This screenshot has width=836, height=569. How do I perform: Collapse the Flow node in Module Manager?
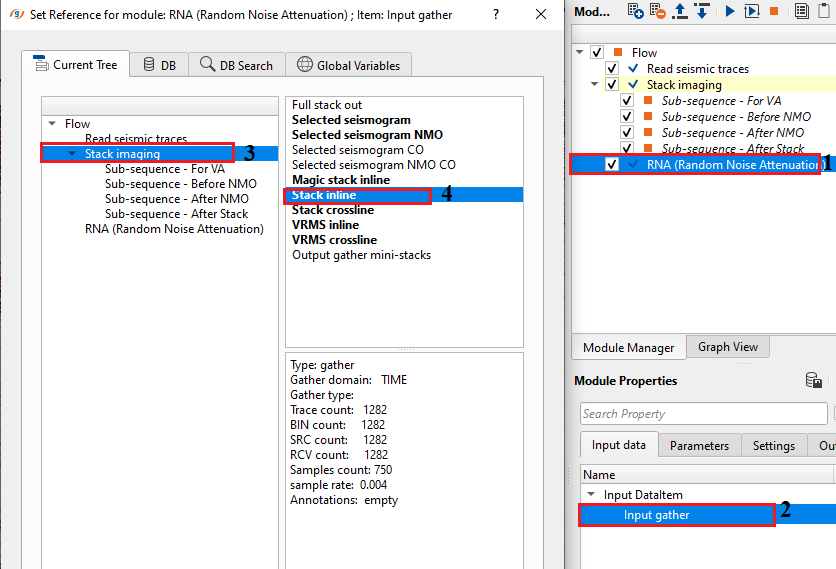(581, 52)
